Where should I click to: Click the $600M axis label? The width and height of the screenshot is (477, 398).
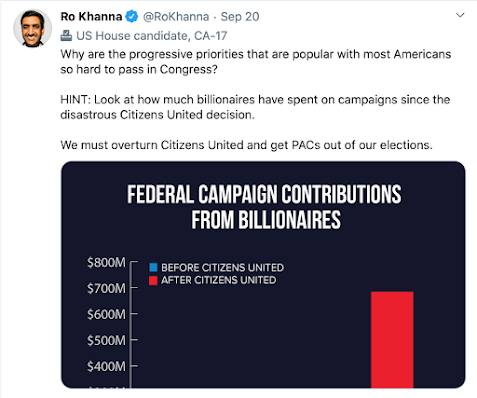106,314
